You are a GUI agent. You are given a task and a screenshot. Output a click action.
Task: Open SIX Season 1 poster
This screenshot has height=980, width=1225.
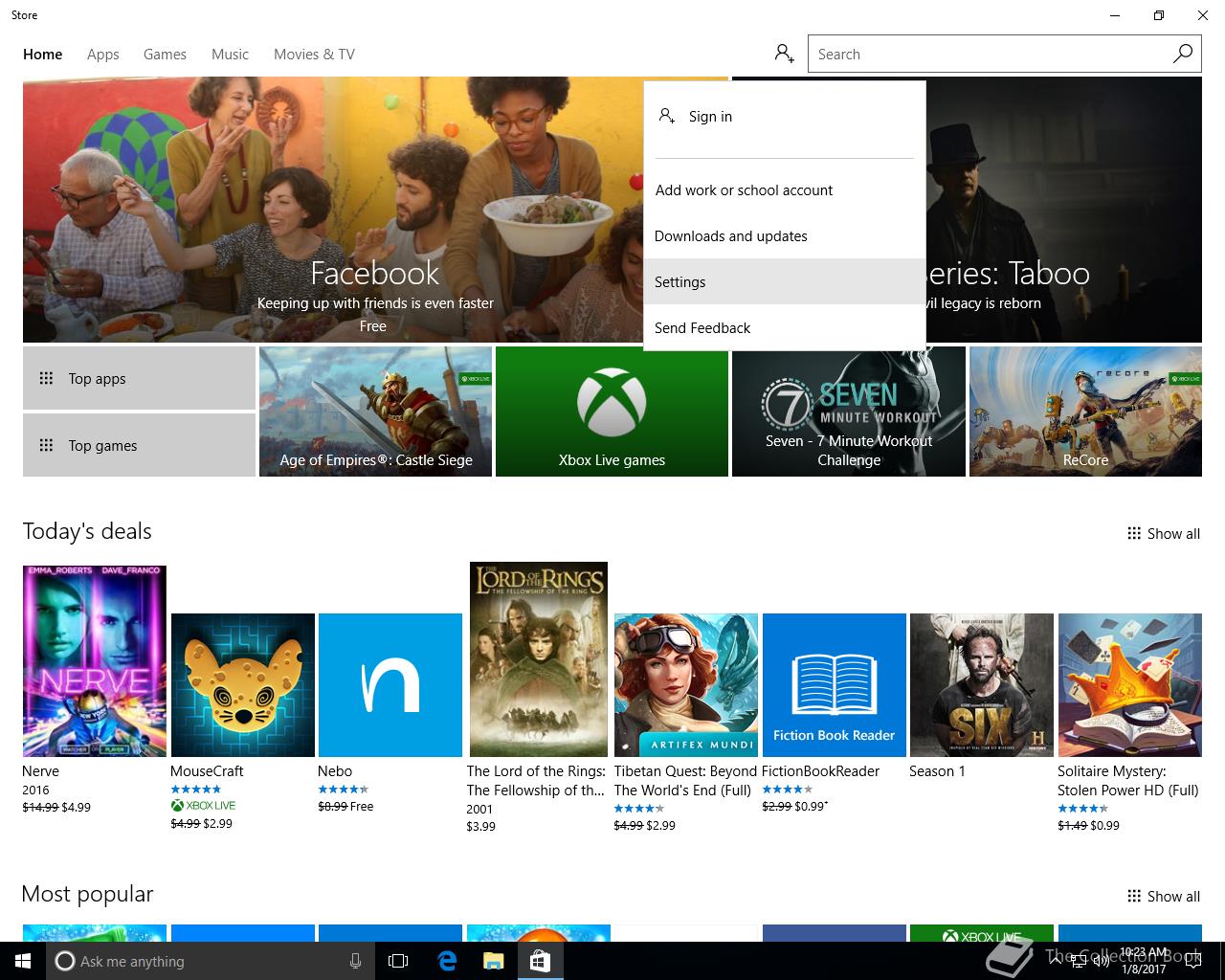(982, 685)
